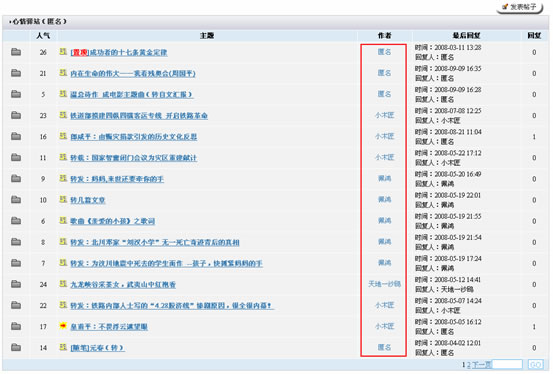Click the folder icon in the popularity 21 row
This screenshot has height=374, width=553.
click(16, 73)
